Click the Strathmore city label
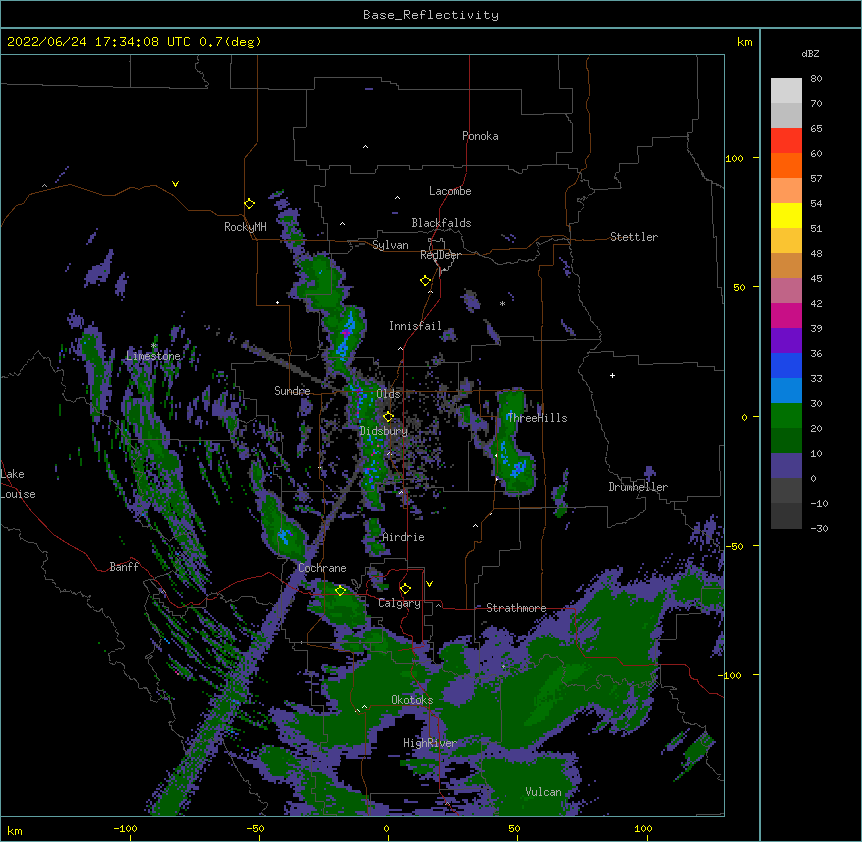Image resolution: width=862 pixels, height=842 pixels. click(516, 608)
